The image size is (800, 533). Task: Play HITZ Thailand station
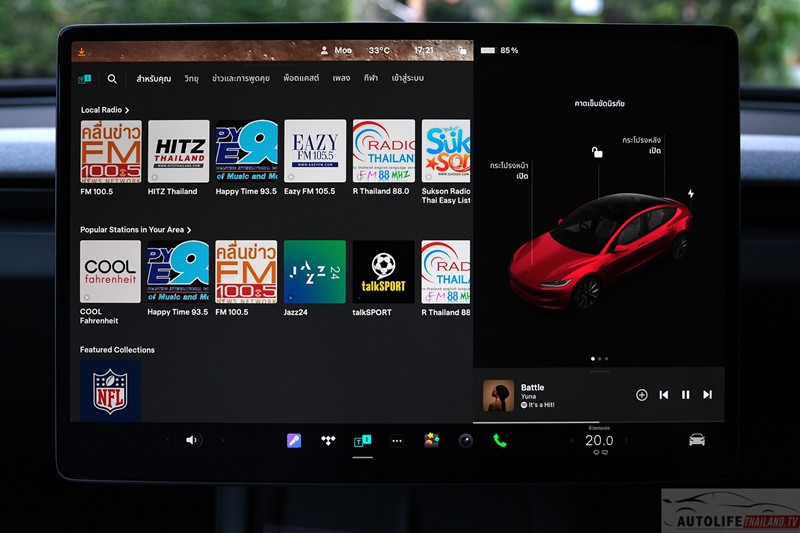[179, 151]
